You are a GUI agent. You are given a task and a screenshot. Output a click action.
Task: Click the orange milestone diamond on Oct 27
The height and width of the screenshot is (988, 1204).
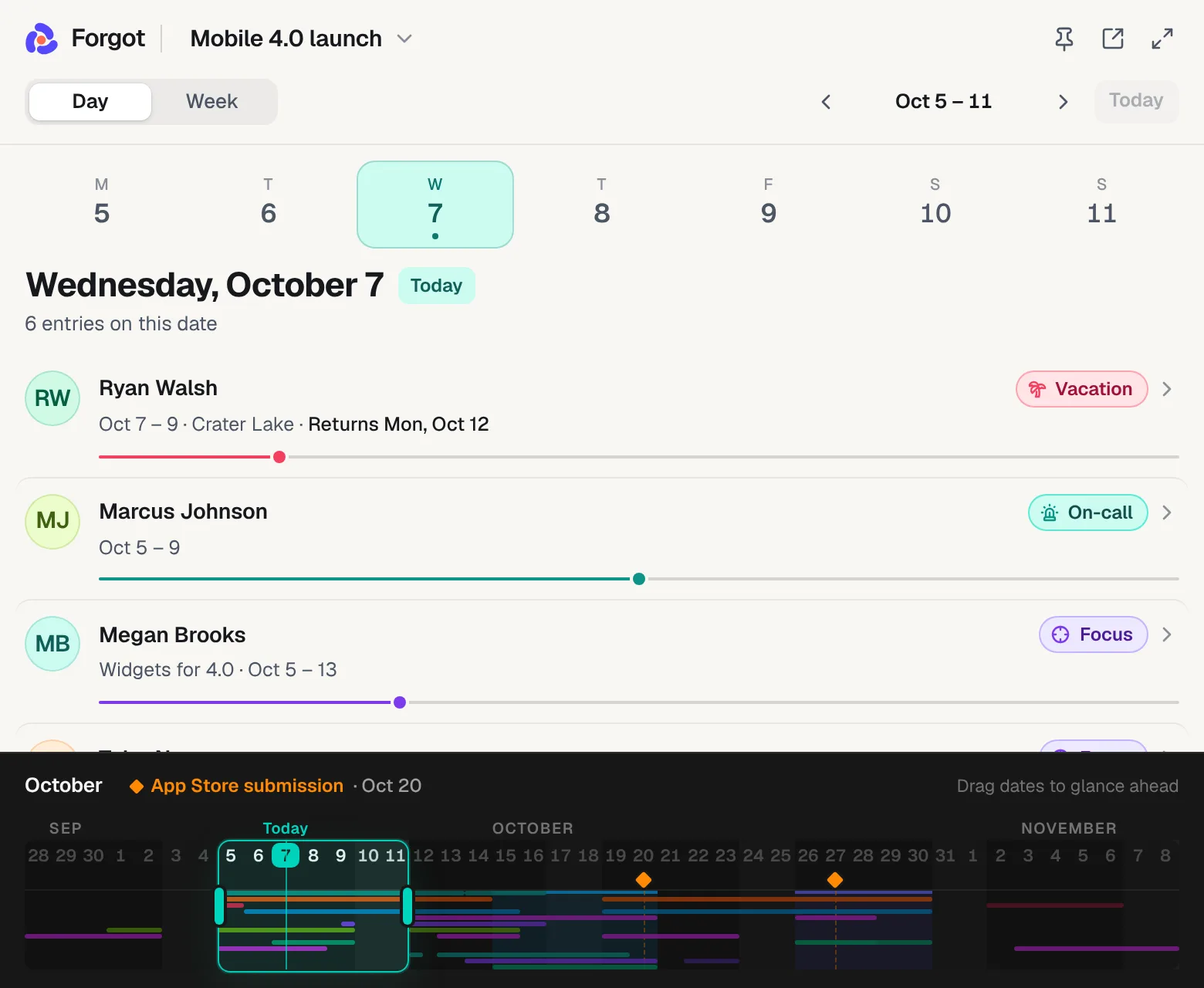click(x=835, y=880)
